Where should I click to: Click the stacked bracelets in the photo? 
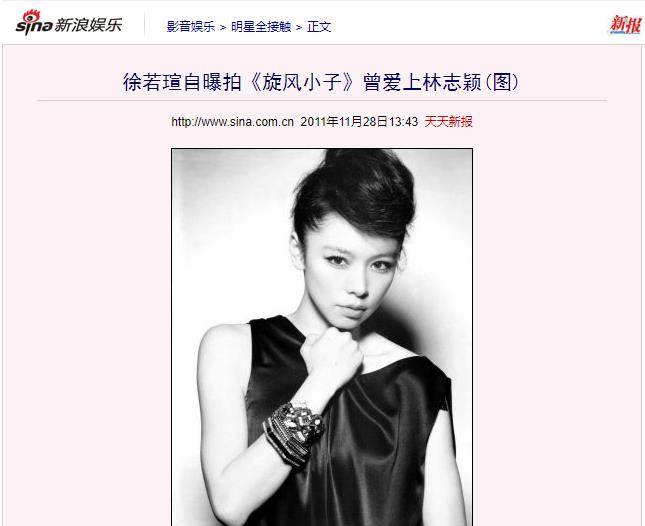(x=293, y=435)
